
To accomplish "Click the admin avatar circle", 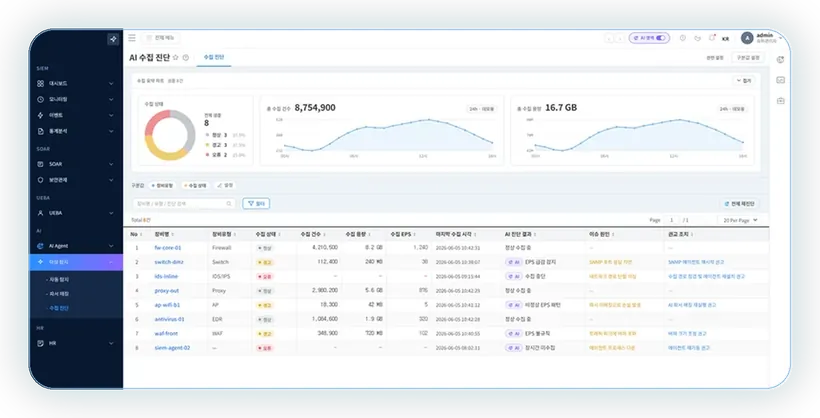I will pyautogui.click(x=747, y=38).
